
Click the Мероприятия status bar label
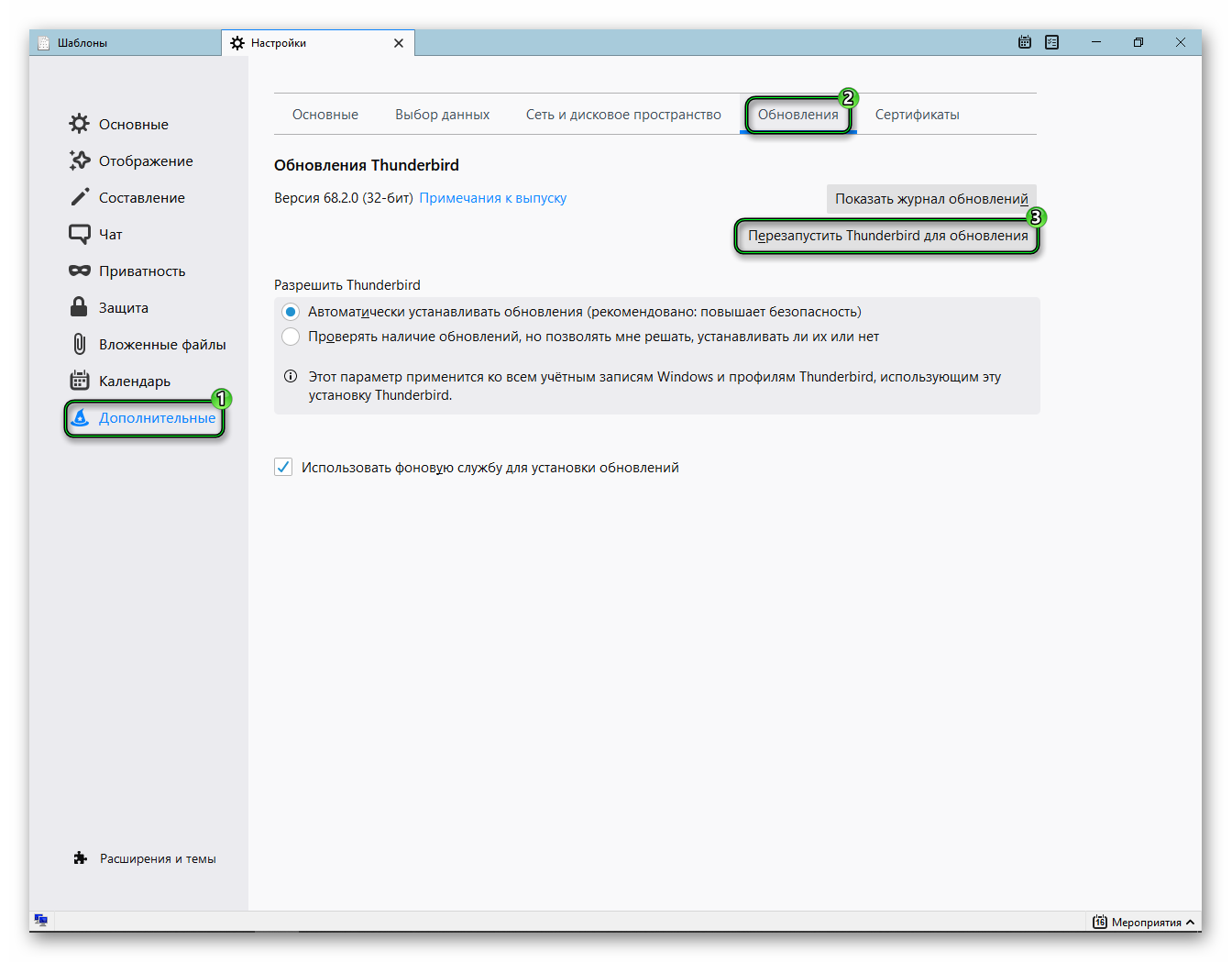coord(1146,922)
